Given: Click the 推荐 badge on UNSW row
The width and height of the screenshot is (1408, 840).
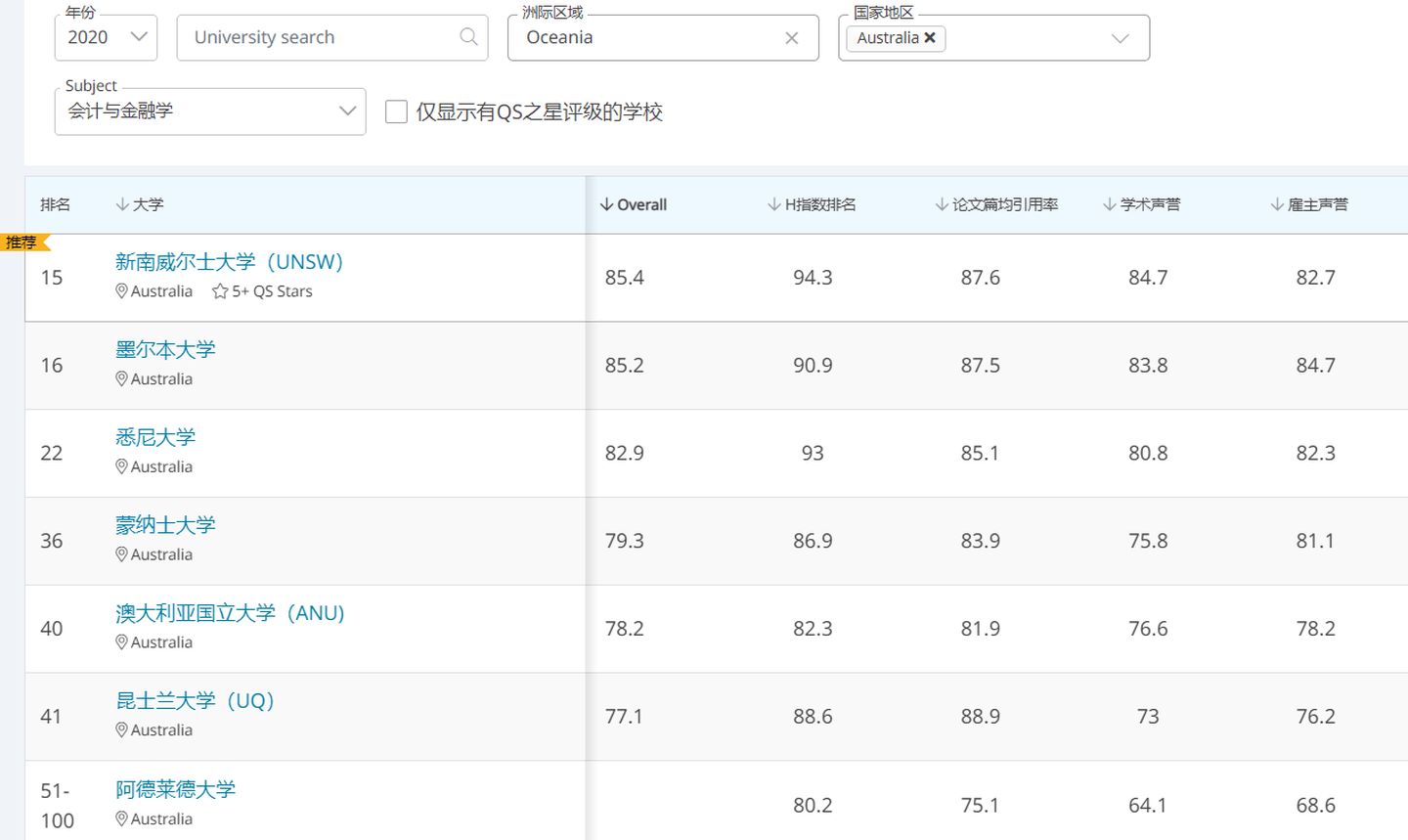Looking at the screenshot, I should tap(24, 243).
